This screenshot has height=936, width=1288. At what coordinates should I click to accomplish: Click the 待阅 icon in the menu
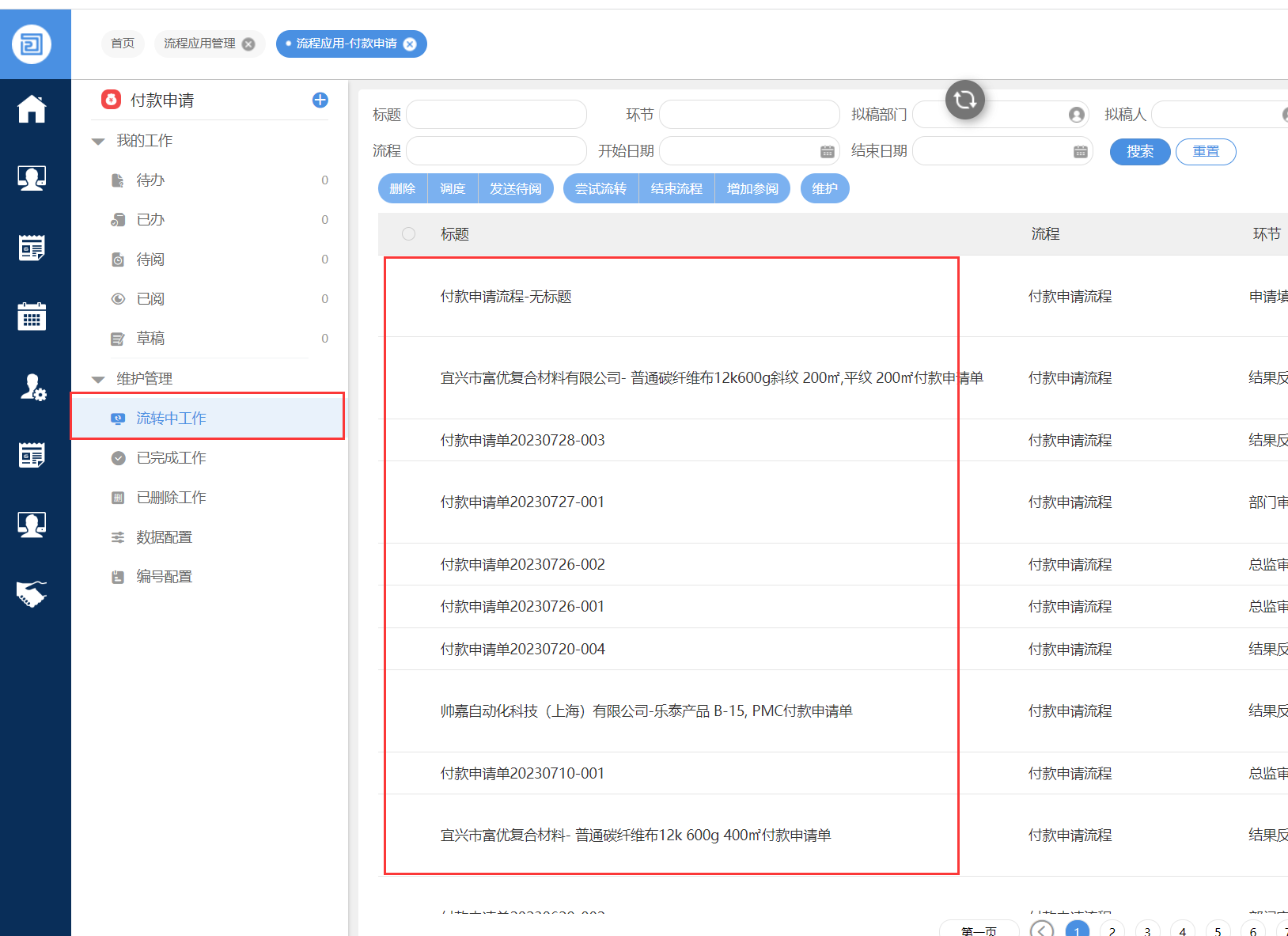click(x=118, y=260)
